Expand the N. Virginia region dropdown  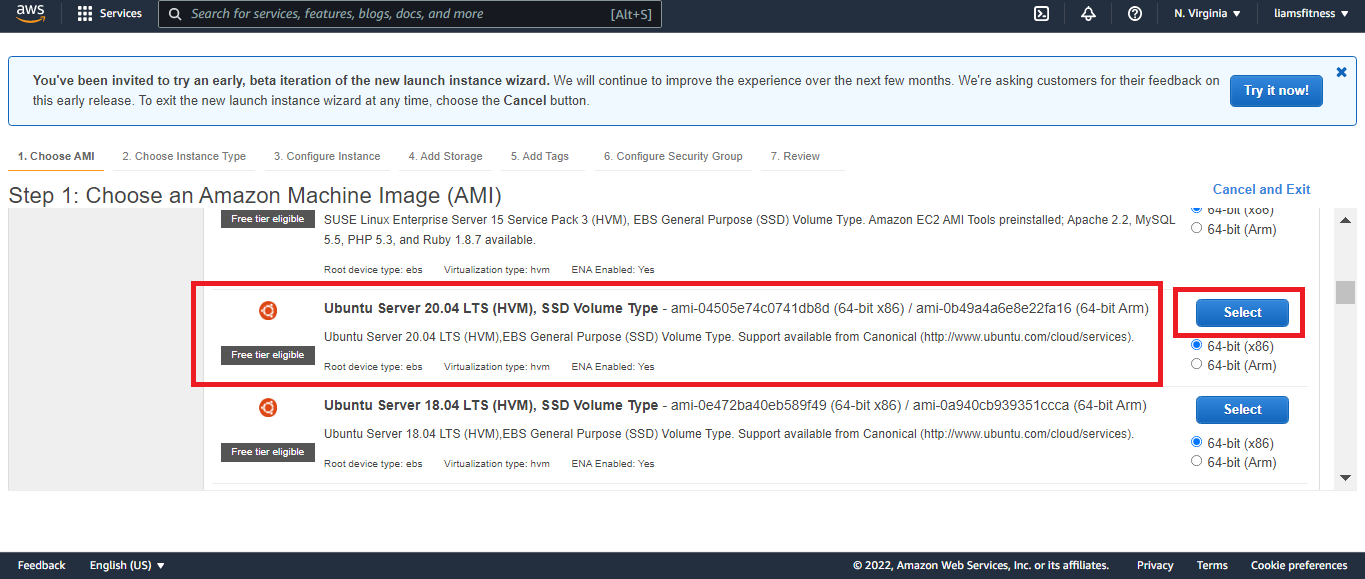coord(1207,14)
